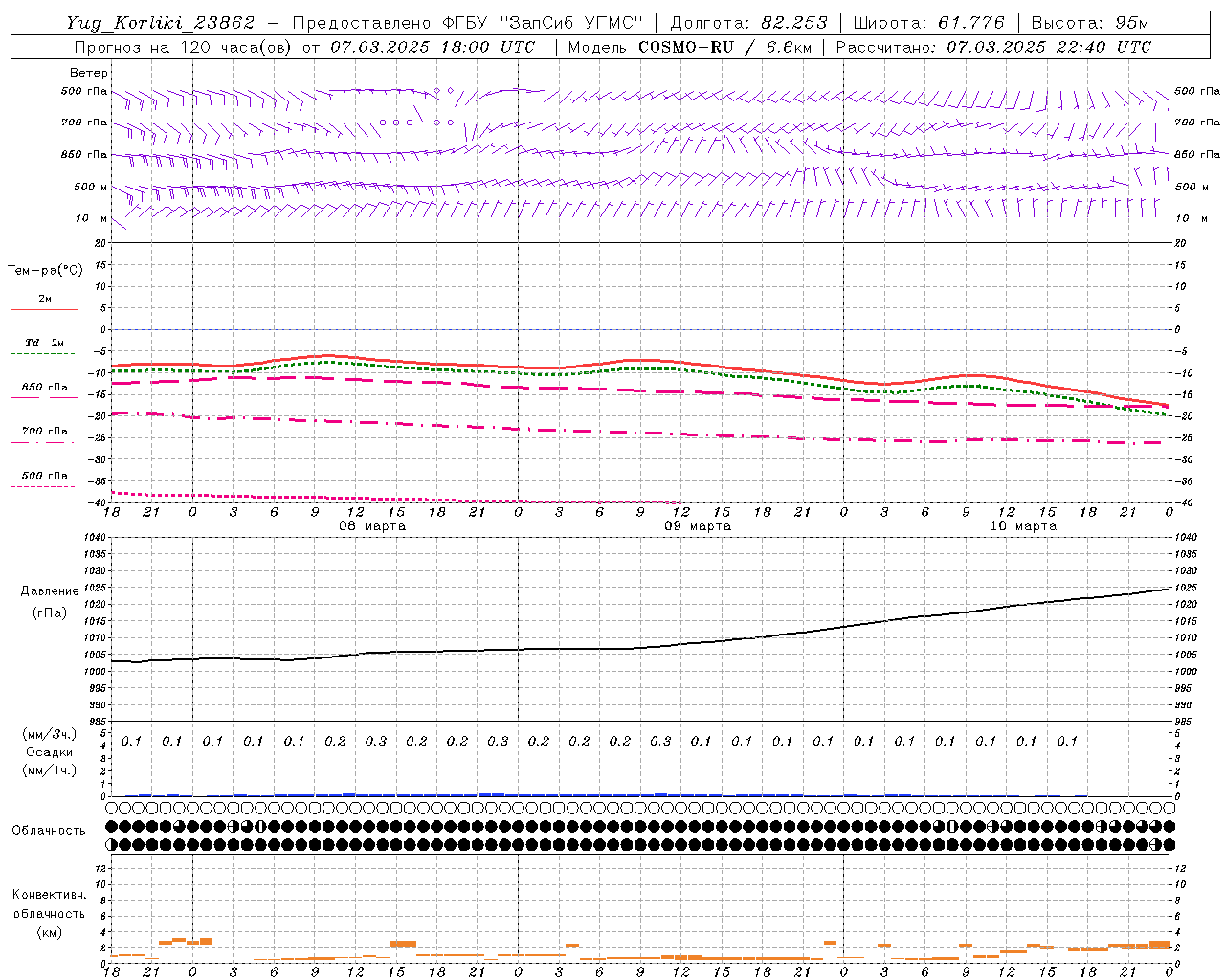The width and height of the screenshot is (1225, 980).
Task: Click the station title Yug_Korliki_23862
Action: 161,23
